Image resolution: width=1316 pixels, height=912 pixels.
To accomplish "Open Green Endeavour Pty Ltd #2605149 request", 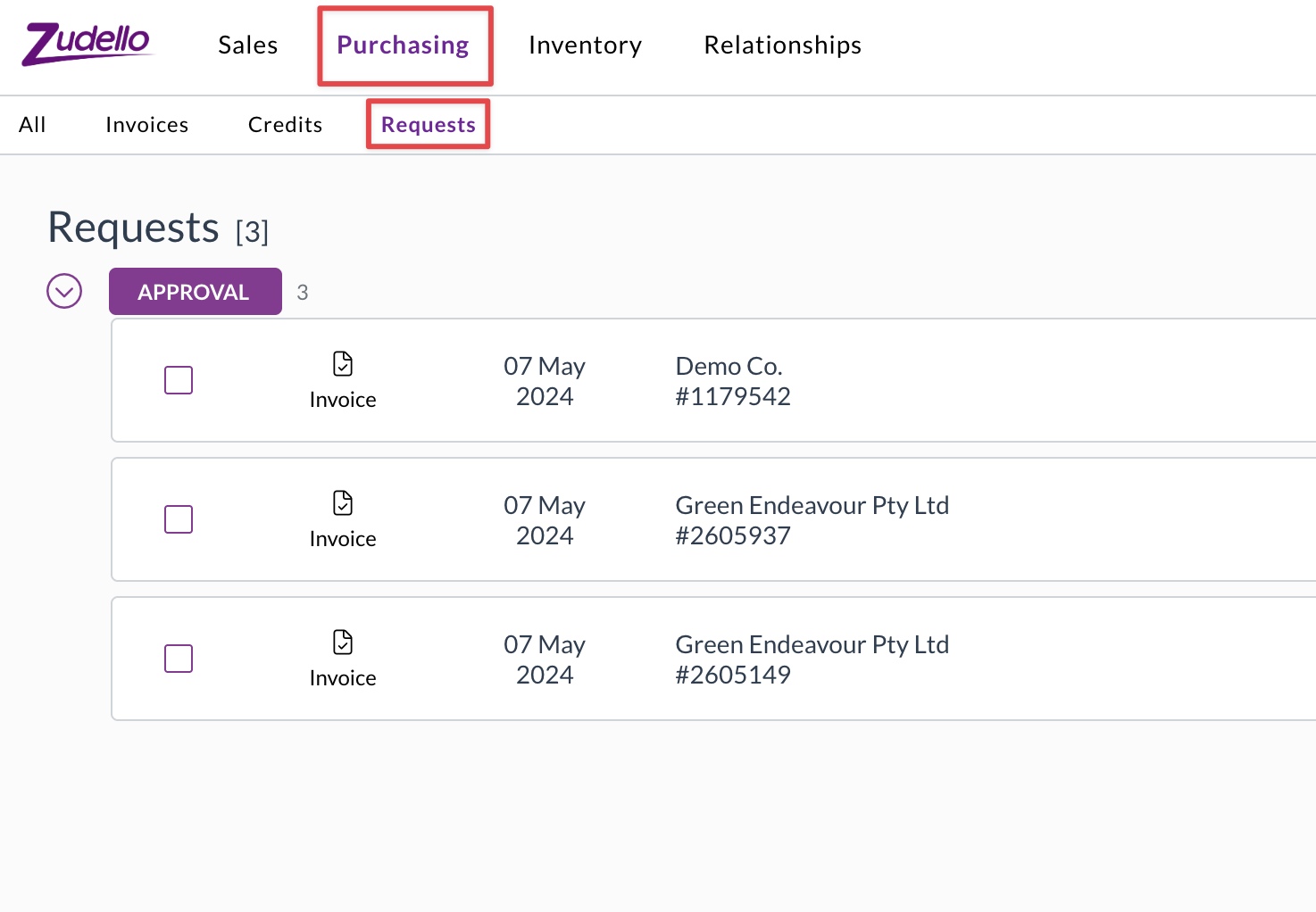I will point(713,659).
